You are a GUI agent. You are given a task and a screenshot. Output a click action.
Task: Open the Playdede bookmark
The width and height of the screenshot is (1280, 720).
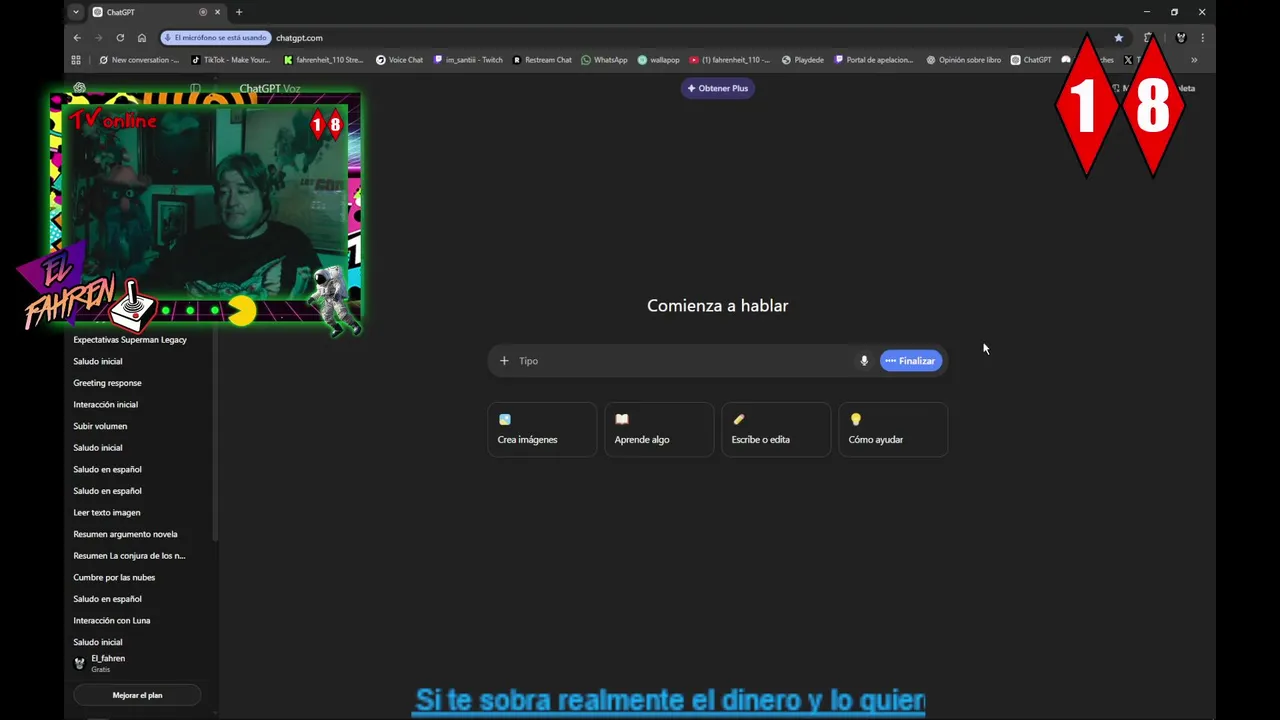(803, 60)
